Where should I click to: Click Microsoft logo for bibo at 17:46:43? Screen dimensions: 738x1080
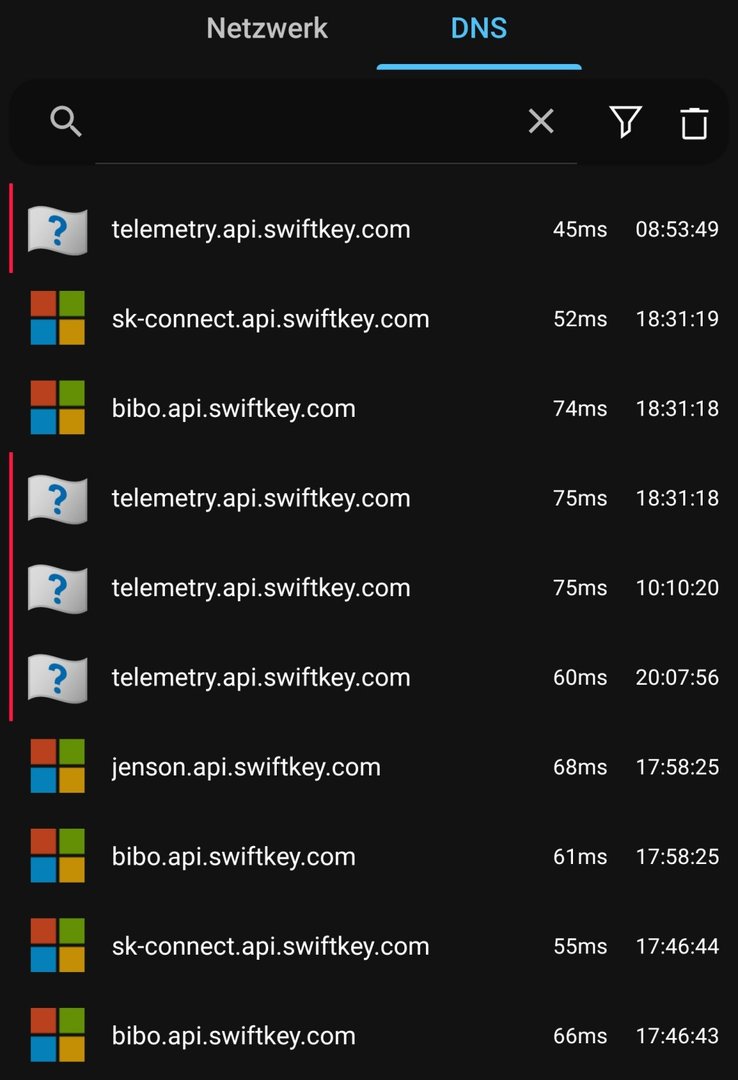click(x=57, y=1036)
